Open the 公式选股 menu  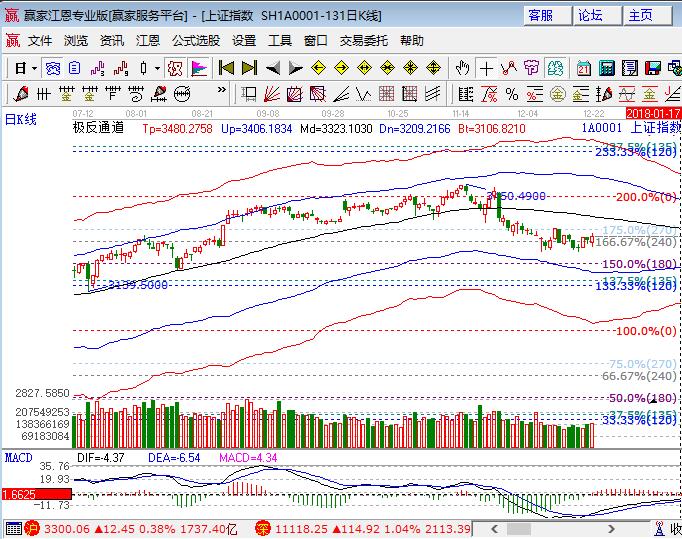195,41
